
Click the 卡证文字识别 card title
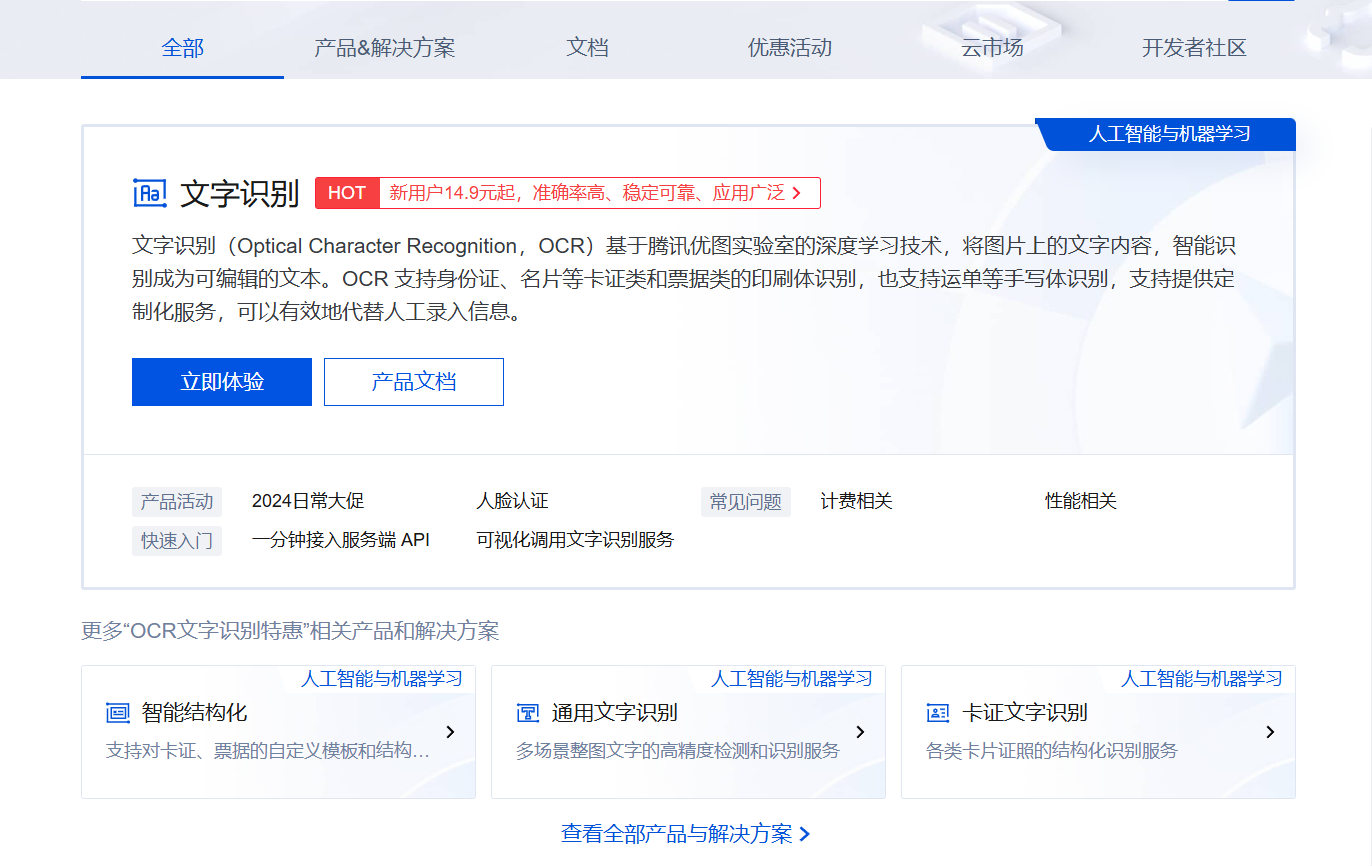coord(1025,713)
